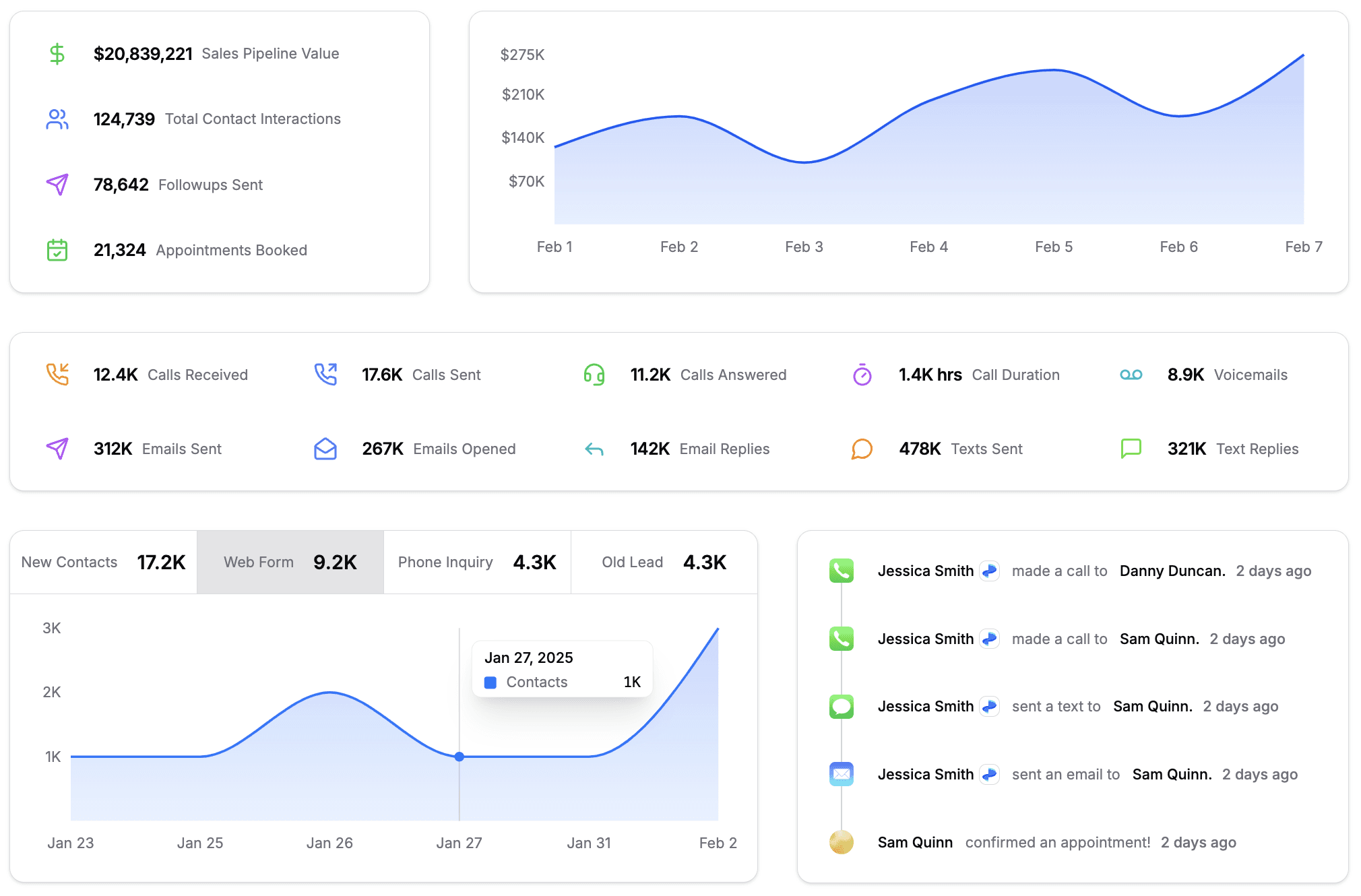Click the Email Replies reply arrow icon
Screen dimensions: 1361x896
[x=594, y=449]
